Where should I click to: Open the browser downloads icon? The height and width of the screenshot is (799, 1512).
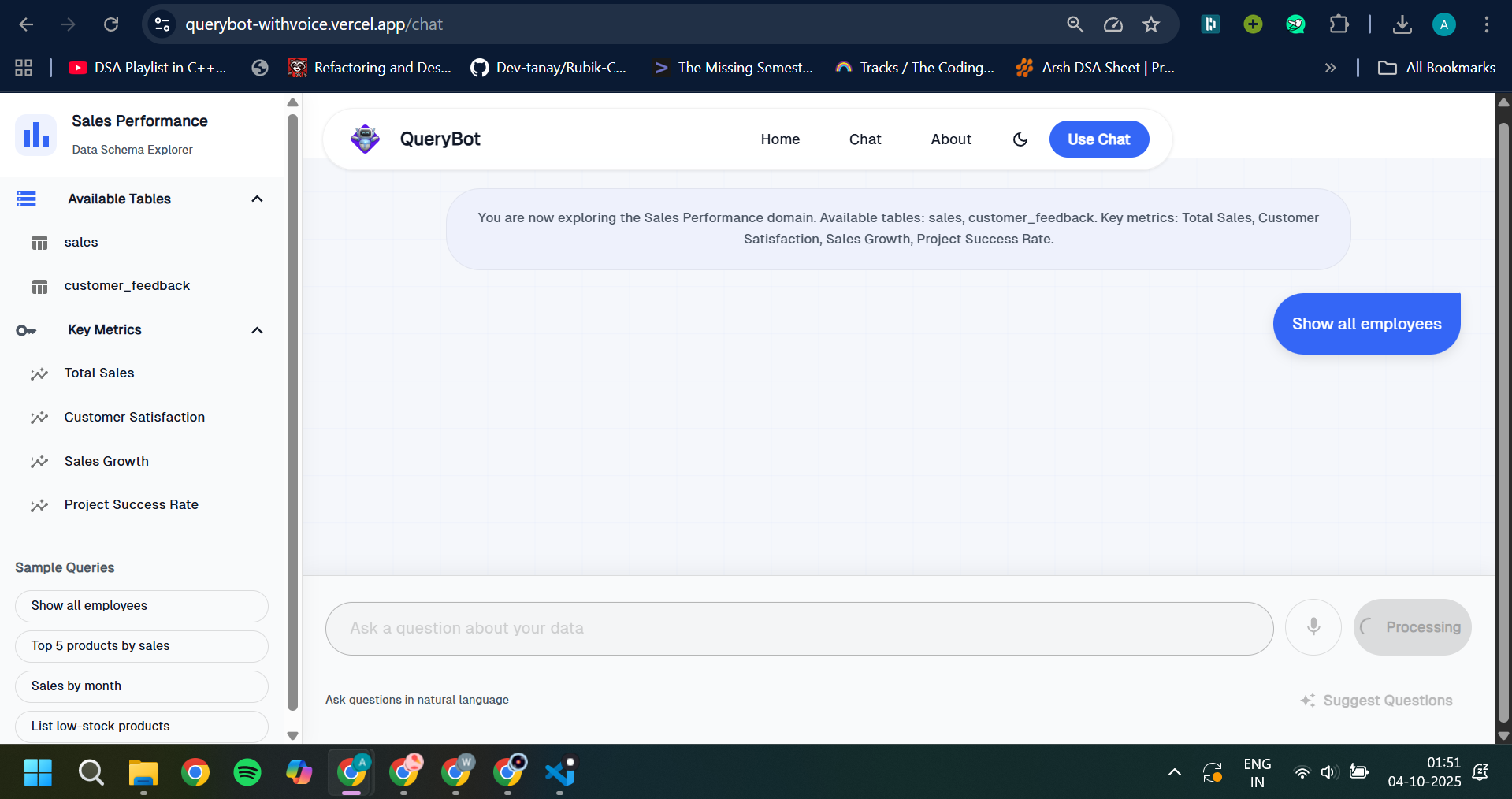point(1402,24)
